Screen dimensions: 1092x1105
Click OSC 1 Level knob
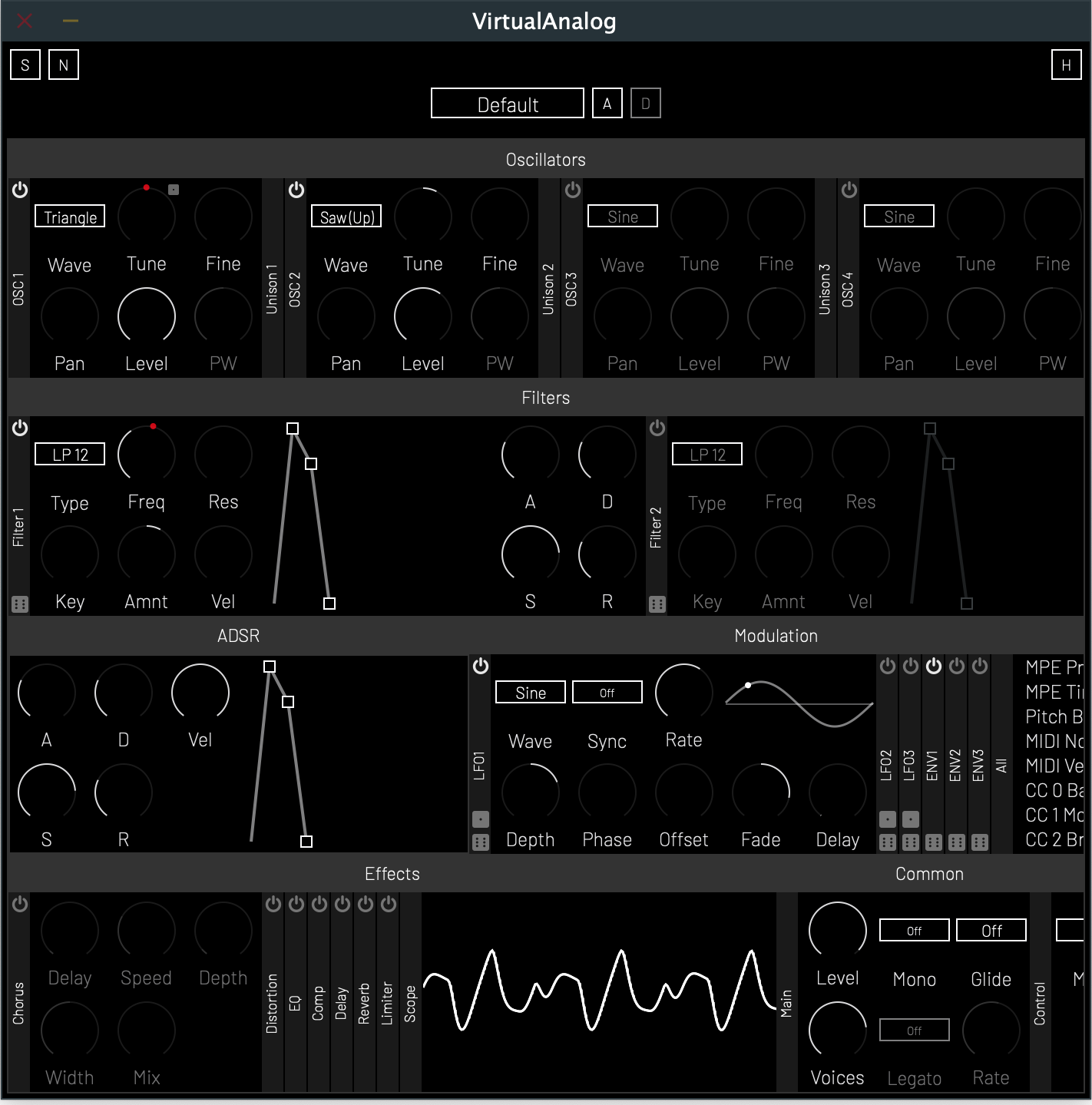(147, 316)
